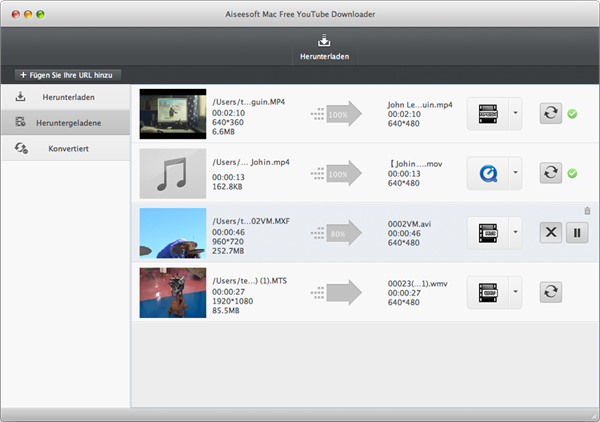
Task: Open the Herunterladen sidebar tab
Action: tap(66, 97)
